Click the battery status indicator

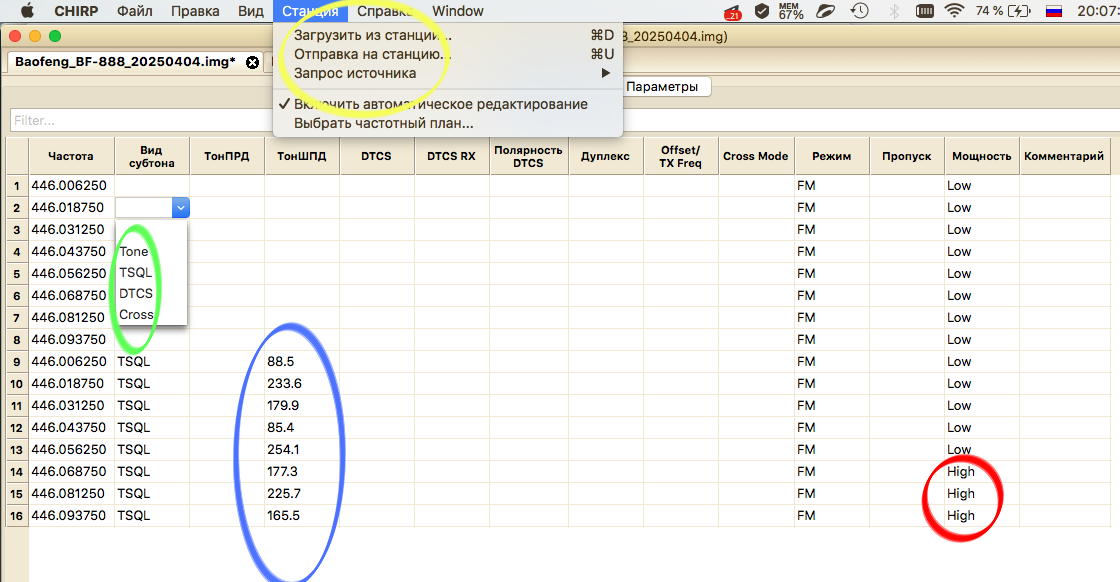(x=1003, y=11)
